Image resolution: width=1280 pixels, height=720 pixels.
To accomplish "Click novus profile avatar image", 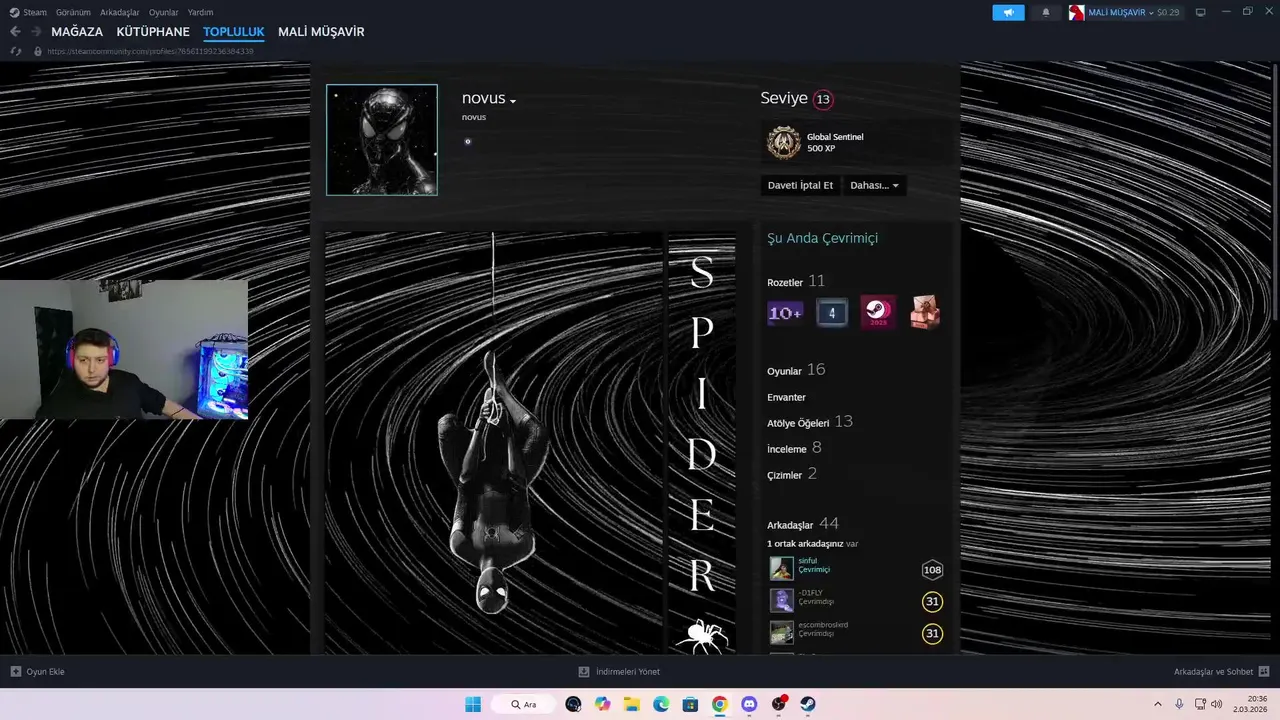I will [x=382, y=140].
